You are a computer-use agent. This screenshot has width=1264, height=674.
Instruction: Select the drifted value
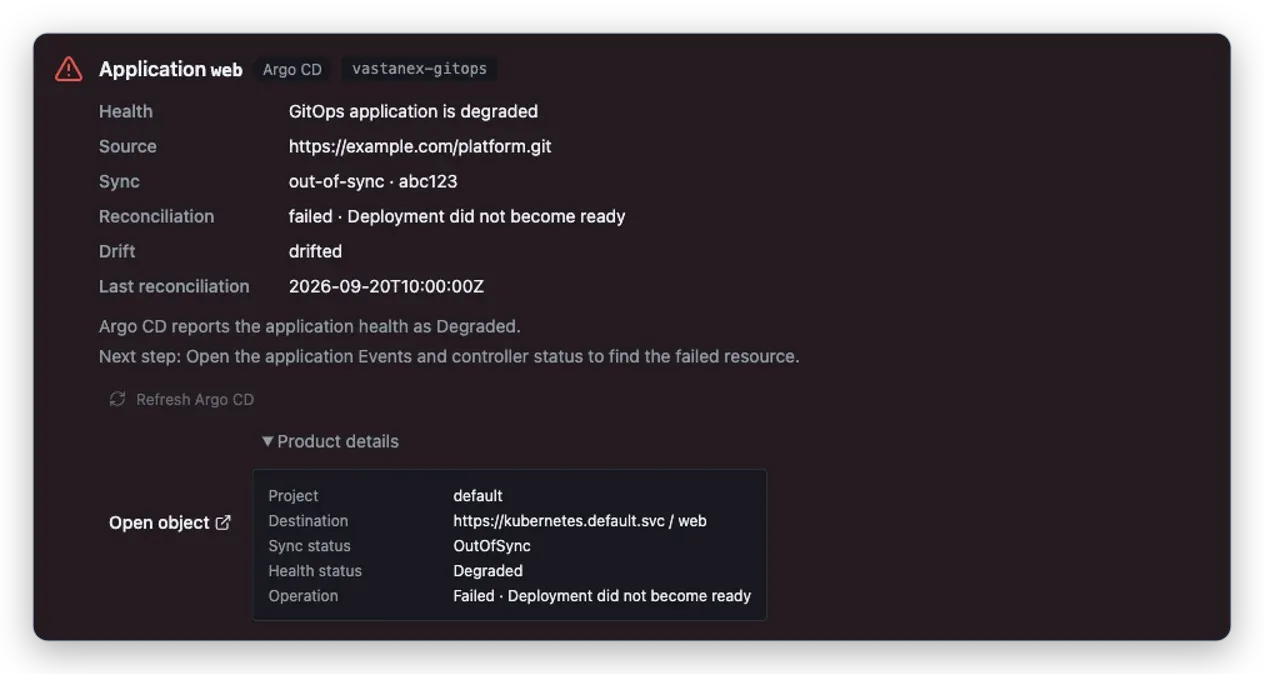coord(315,251)
